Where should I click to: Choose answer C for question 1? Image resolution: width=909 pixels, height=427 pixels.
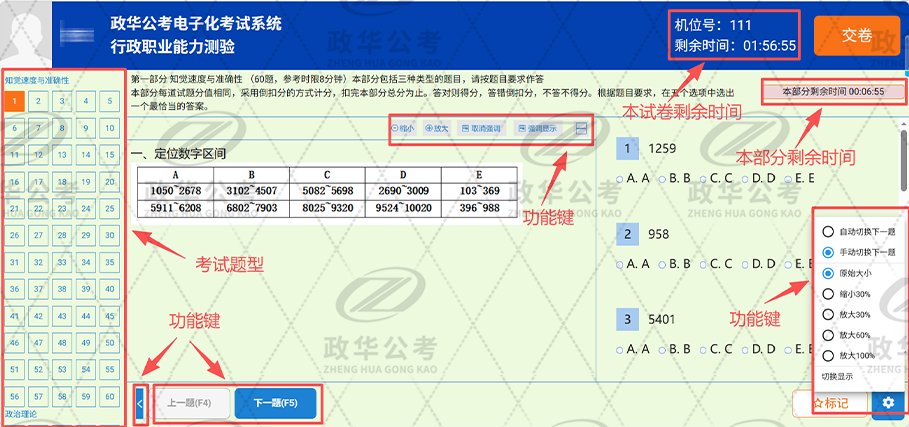716,178
